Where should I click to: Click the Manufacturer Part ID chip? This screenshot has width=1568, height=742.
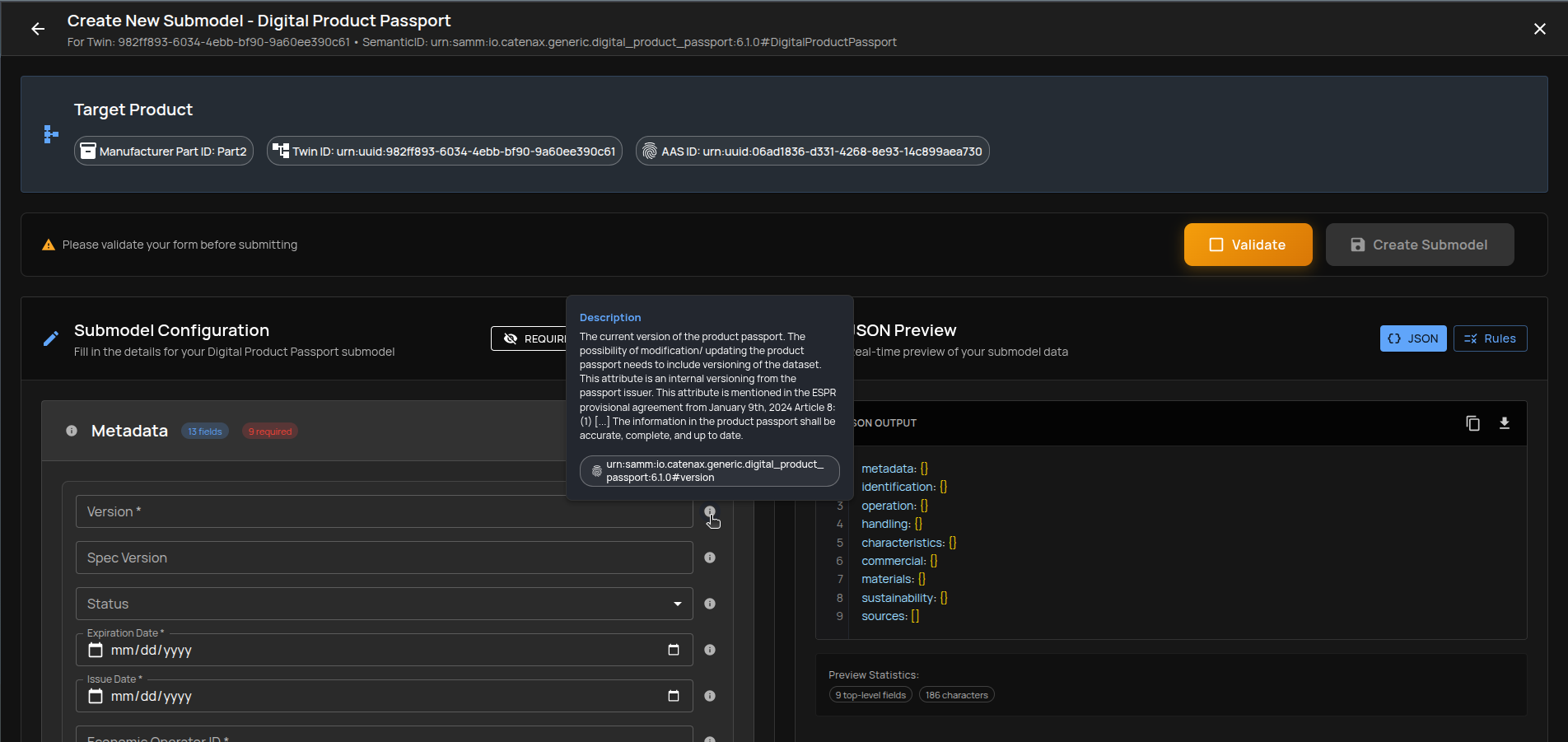click(164, 152)
